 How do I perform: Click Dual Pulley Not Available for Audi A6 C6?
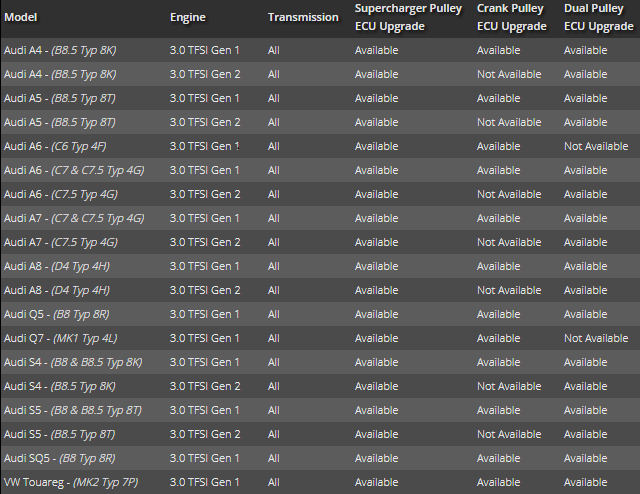tap(596, 146)
